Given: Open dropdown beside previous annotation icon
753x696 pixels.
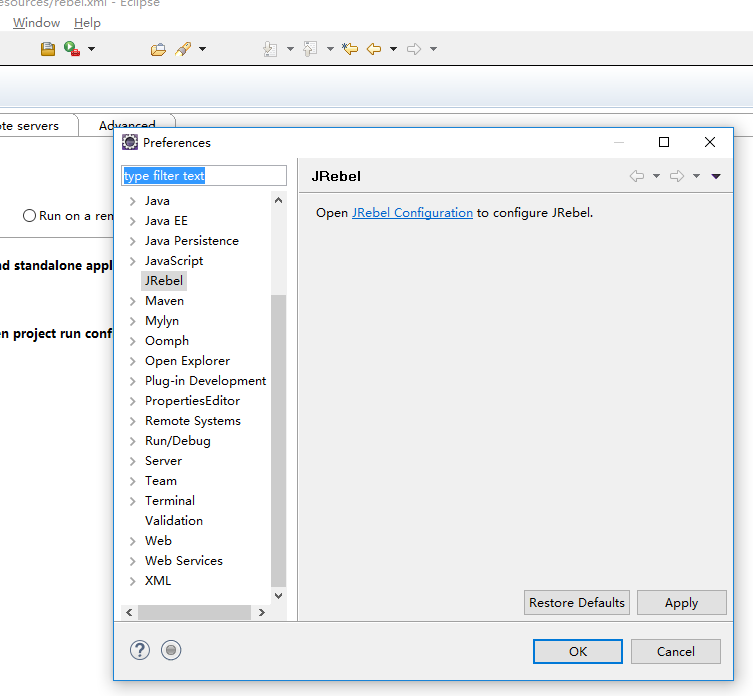Looking at the screenshot, I should [x=330, y=49].
